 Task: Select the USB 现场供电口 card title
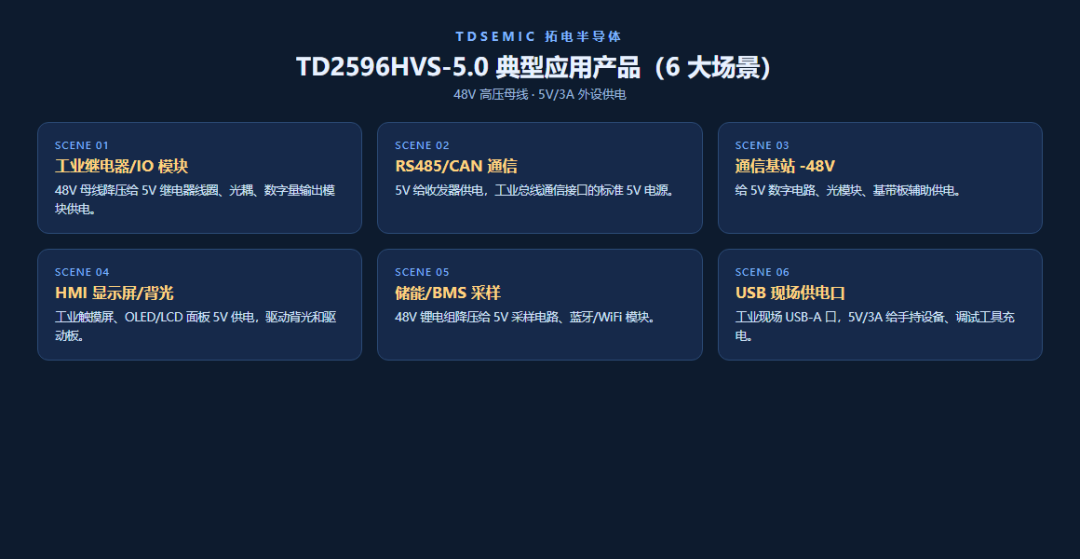(x=790, y=293)
